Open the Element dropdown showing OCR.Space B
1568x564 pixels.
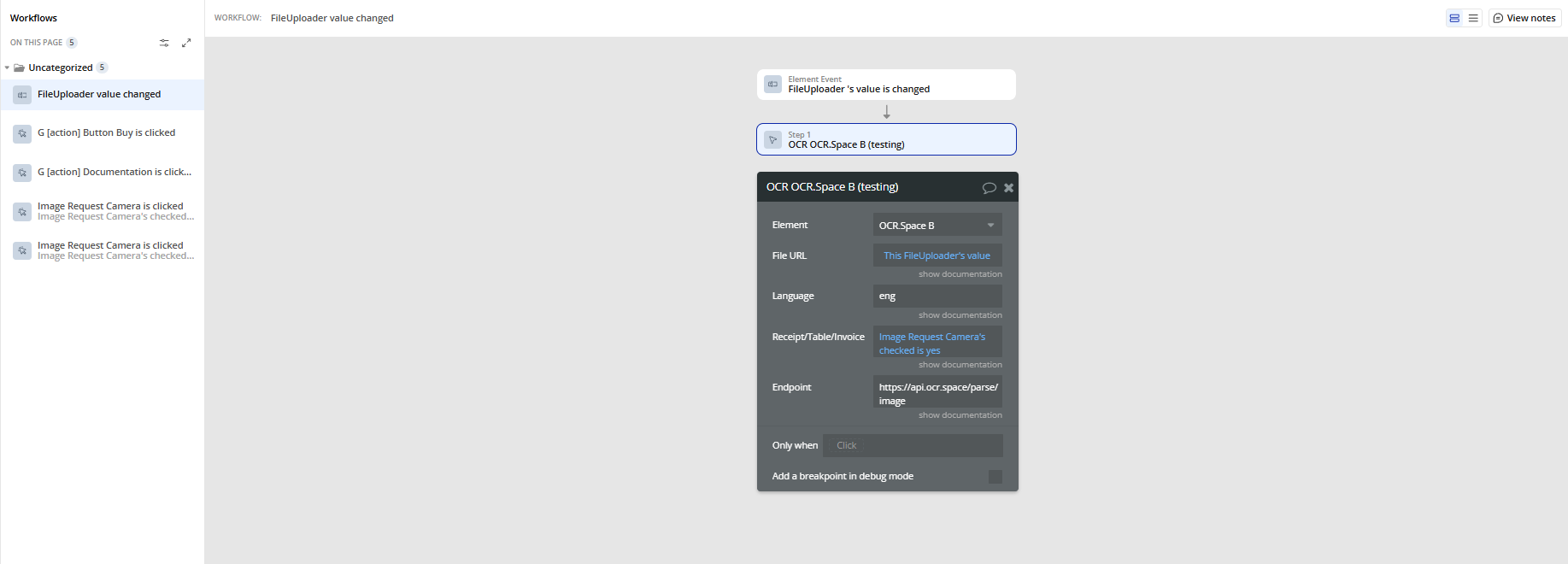point(937,226)
